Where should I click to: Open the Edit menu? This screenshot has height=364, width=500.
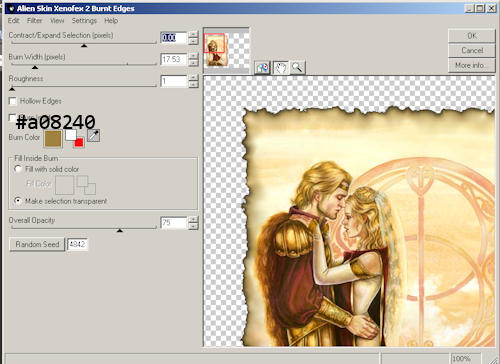(x=13, y=21)
